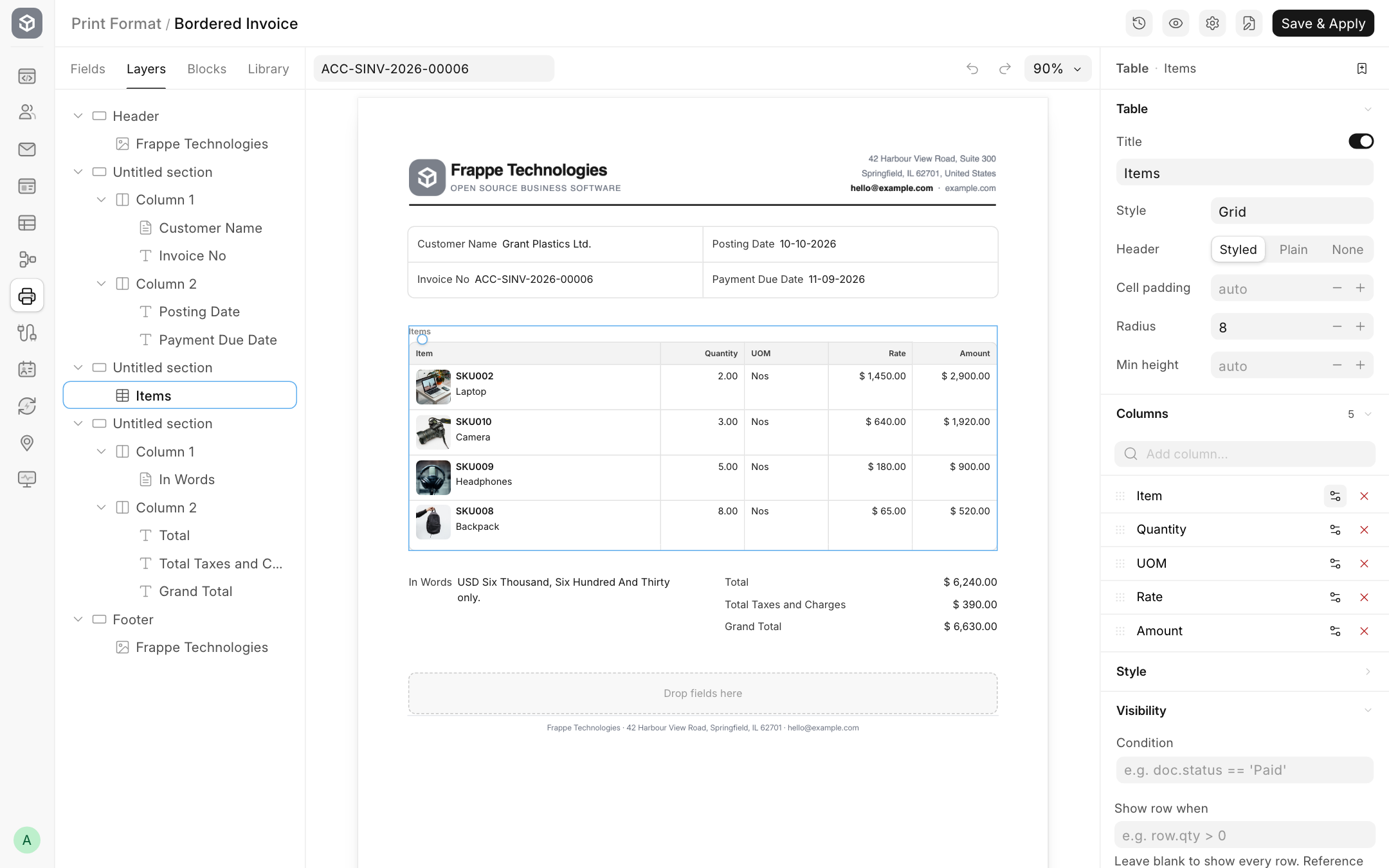Open the mail icon in sidebar
The height and width of the screenshot is (868, 1389).
pyautogui.click(x=27, y=149)
